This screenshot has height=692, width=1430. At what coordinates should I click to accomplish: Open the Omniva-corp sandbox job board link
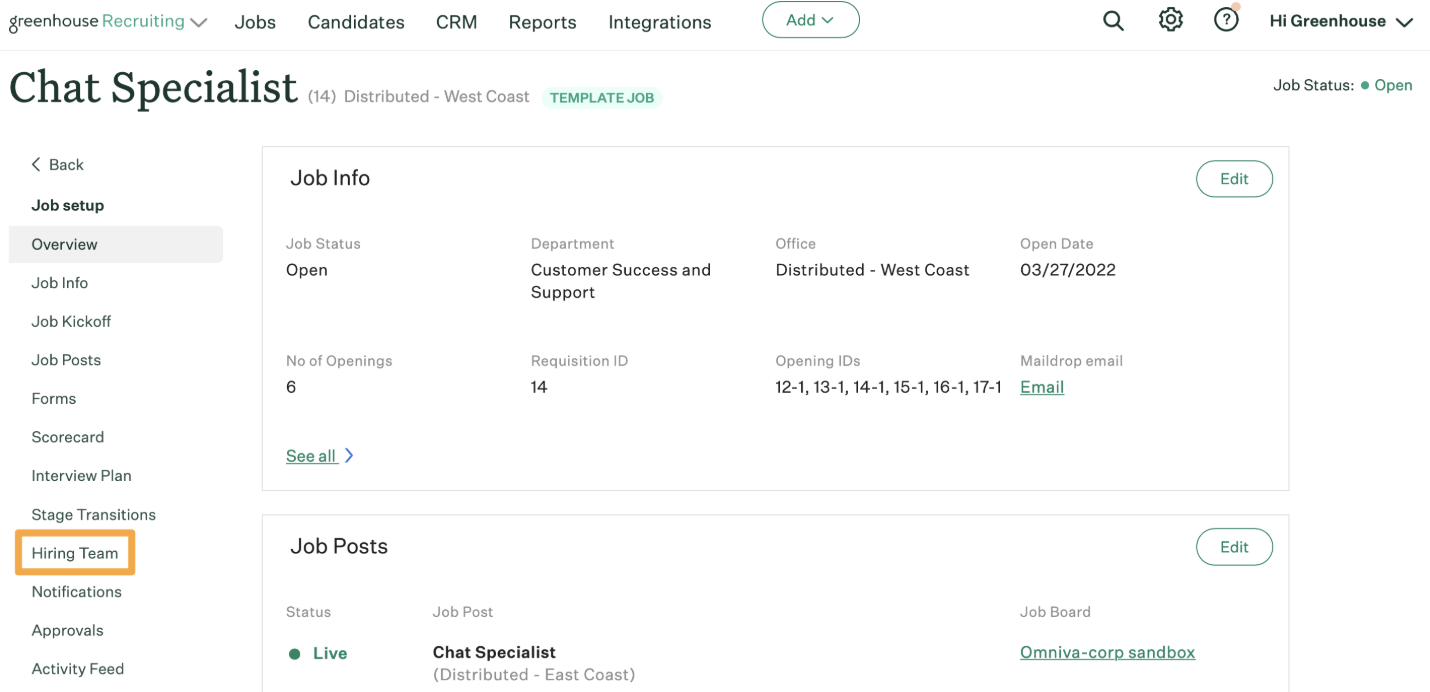(1107, 652)
